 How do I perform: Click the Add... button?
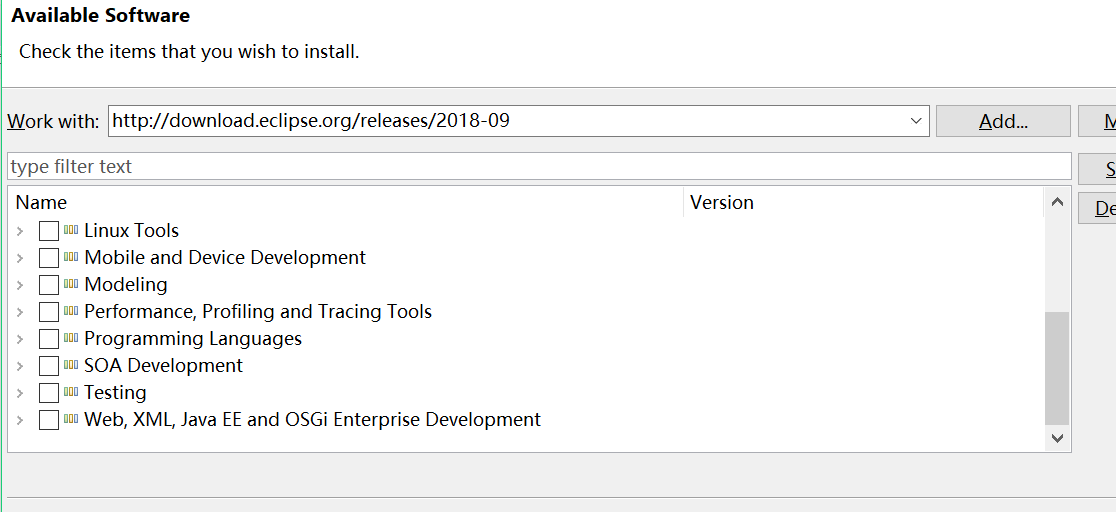pos(1003,121)
